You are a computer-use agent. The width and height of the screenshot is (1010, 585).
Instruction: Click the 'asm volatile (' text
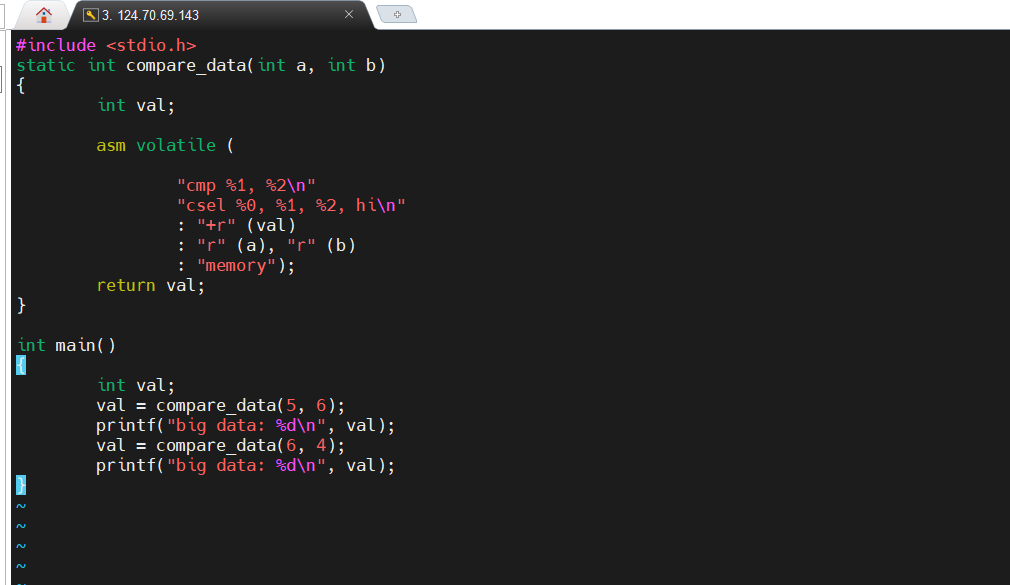(x=165, y=146)
